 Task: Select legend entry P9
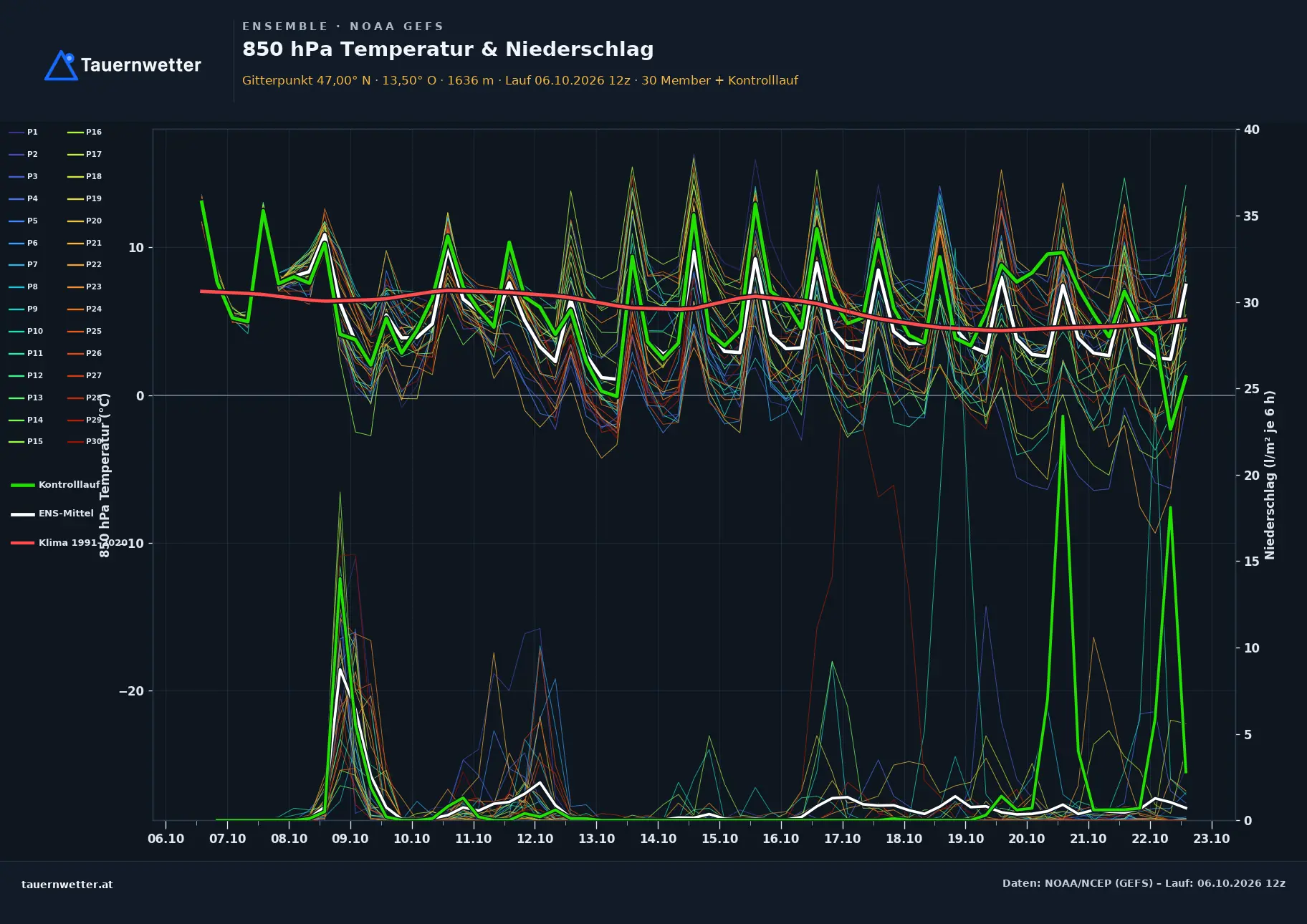coord(24,309)
